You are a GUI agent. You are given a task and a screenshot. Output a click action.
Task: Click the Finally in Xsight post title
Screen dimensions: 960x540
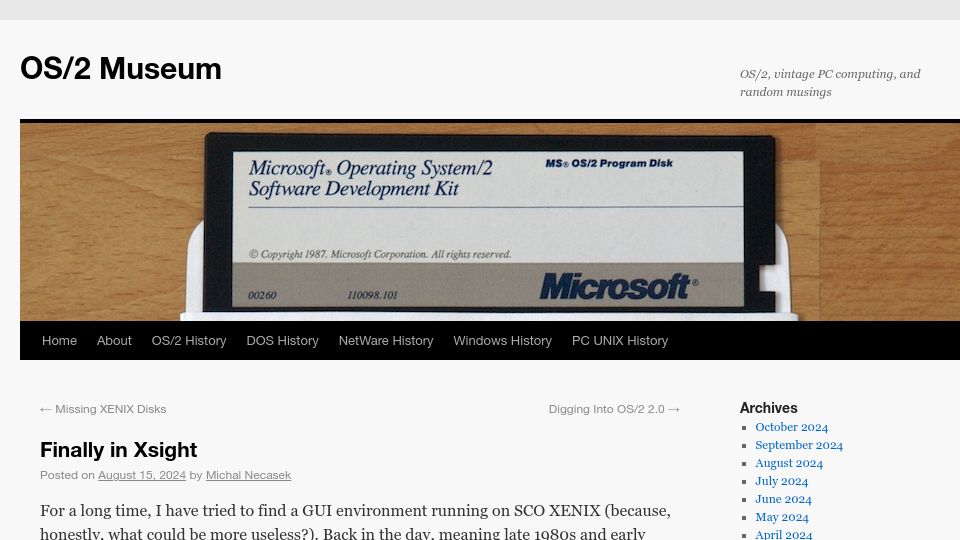pos(118,450)
